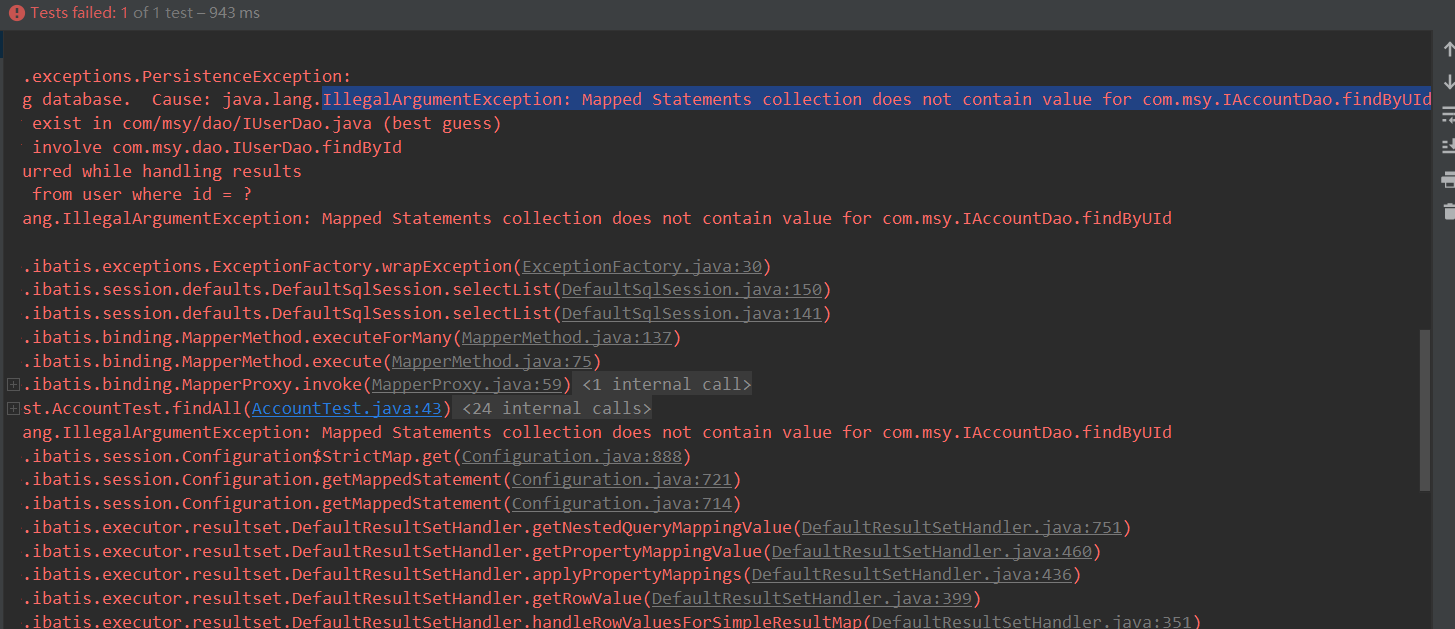
Task: Click the 'from user where id = ?' line
Action: pyautogui.click(x=142, y=195)
